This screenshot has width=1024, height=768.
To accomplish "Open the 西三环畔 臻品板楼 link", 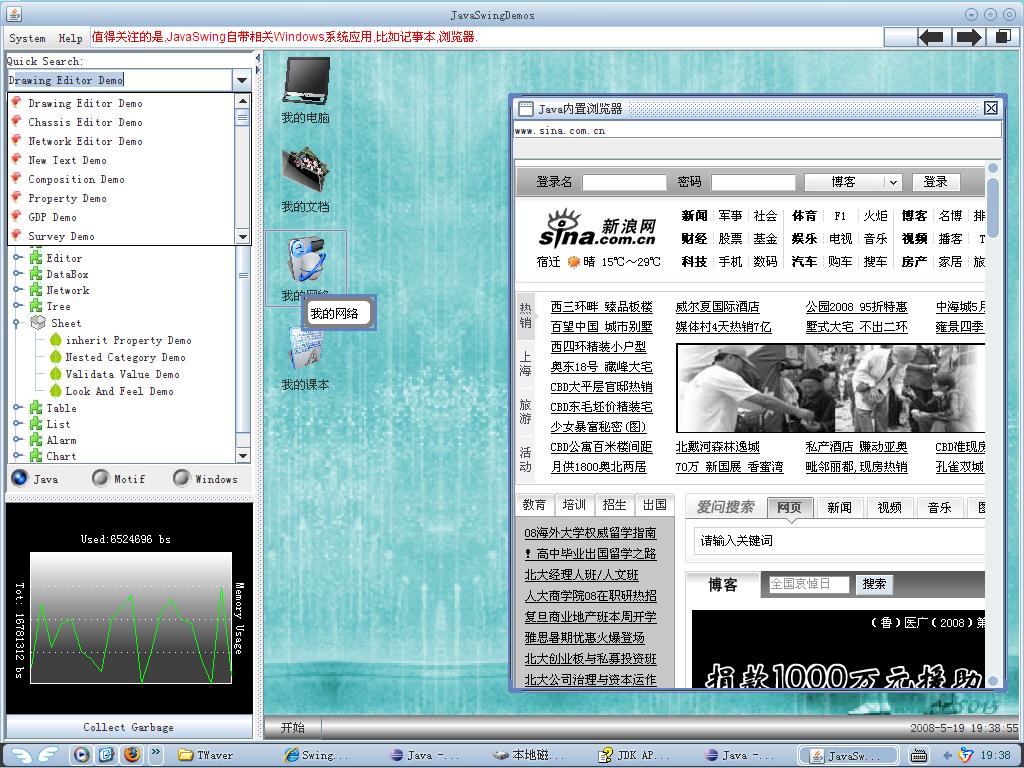I will click(601, 307).
